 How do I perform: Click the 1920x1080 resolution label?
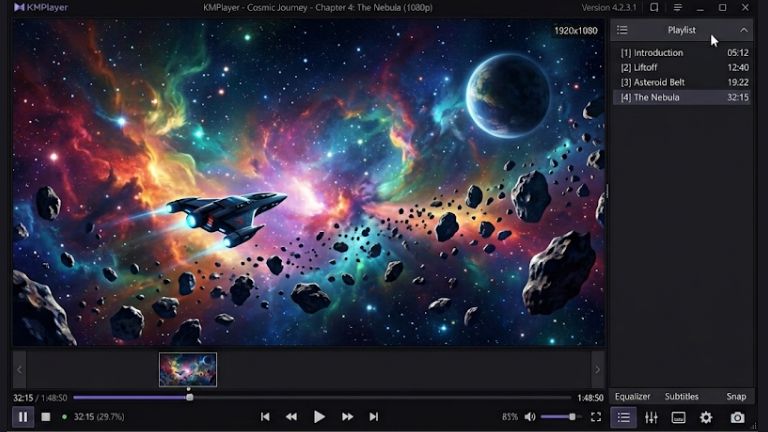tap(576, 30)
